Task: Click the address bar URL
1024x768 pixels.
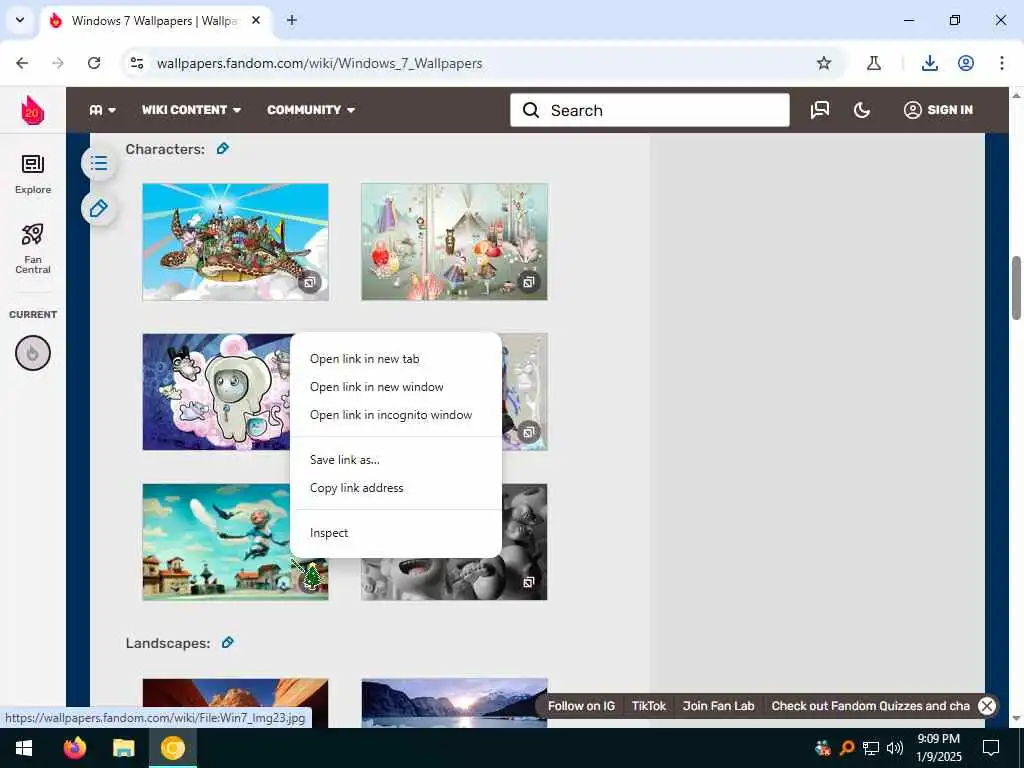Action: click(319, 63)
